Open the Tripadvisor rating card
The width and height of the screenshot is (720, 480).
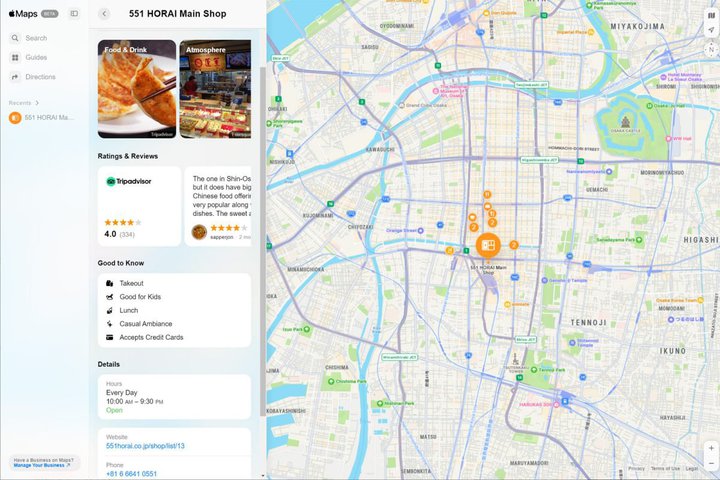[139, 206]
